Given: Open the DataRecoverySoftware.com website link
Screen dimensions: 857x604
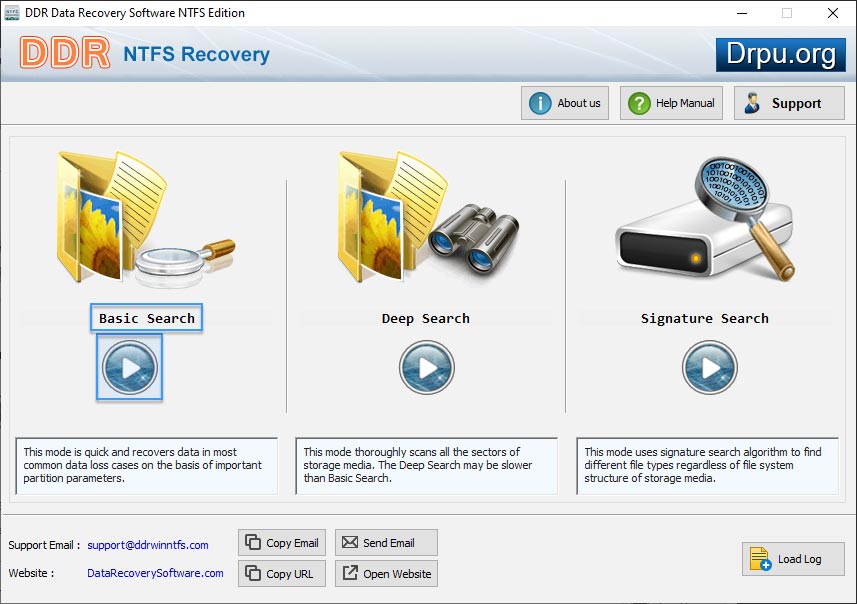Looking at the screenshot, I should [x=155, y=573].
